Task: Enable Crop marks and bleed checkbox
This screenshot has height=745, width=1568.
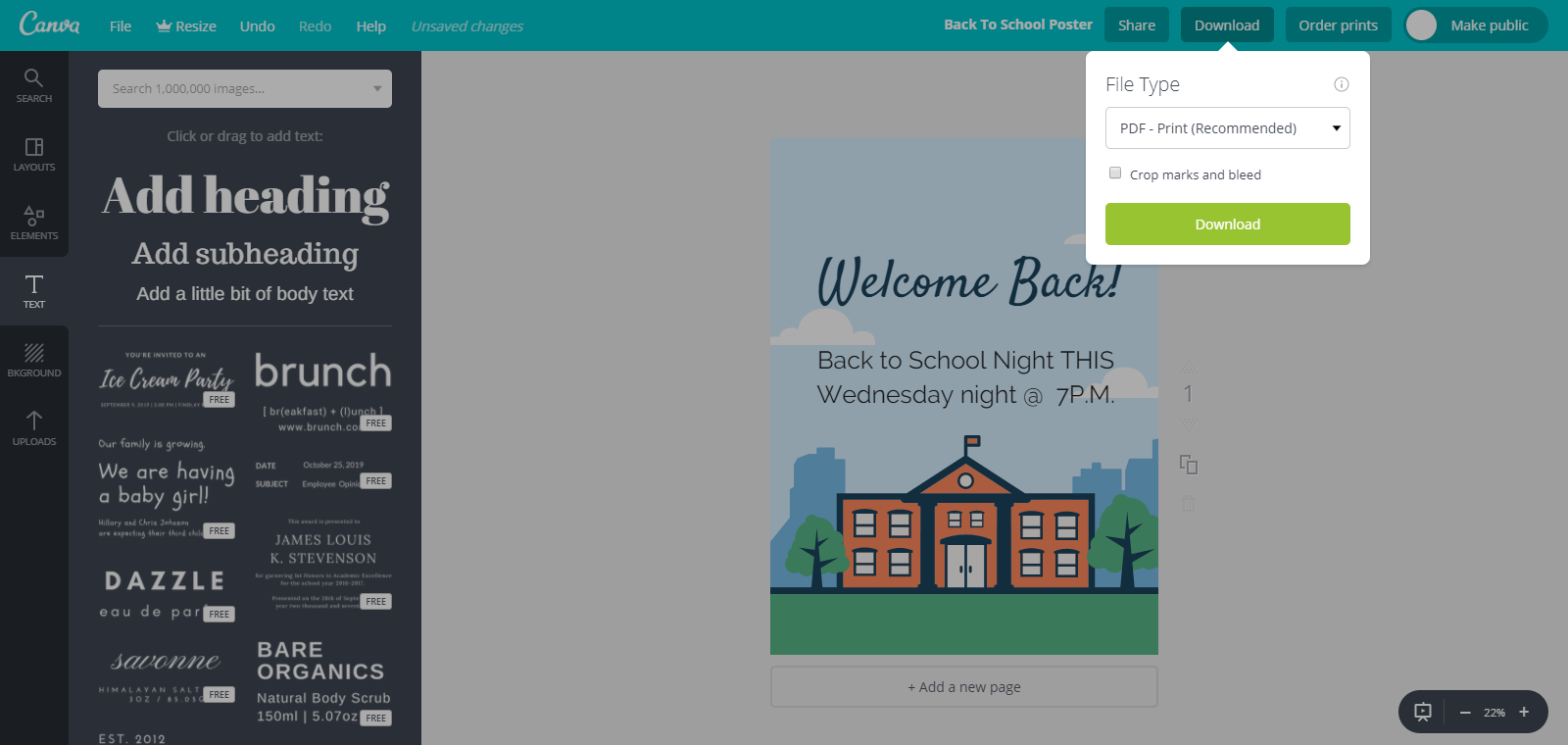Action: 1115,173
